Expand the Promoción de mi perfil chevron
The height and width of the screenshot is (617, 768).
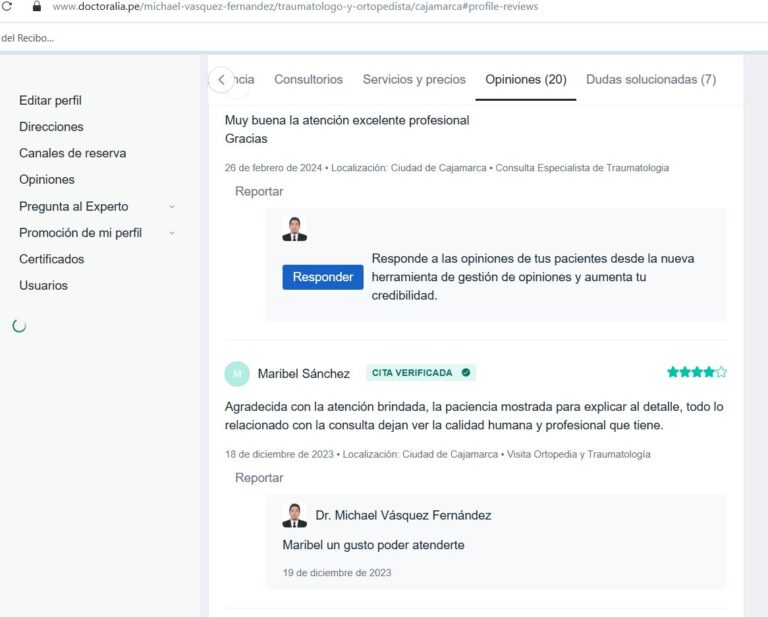tap(172, 233)
